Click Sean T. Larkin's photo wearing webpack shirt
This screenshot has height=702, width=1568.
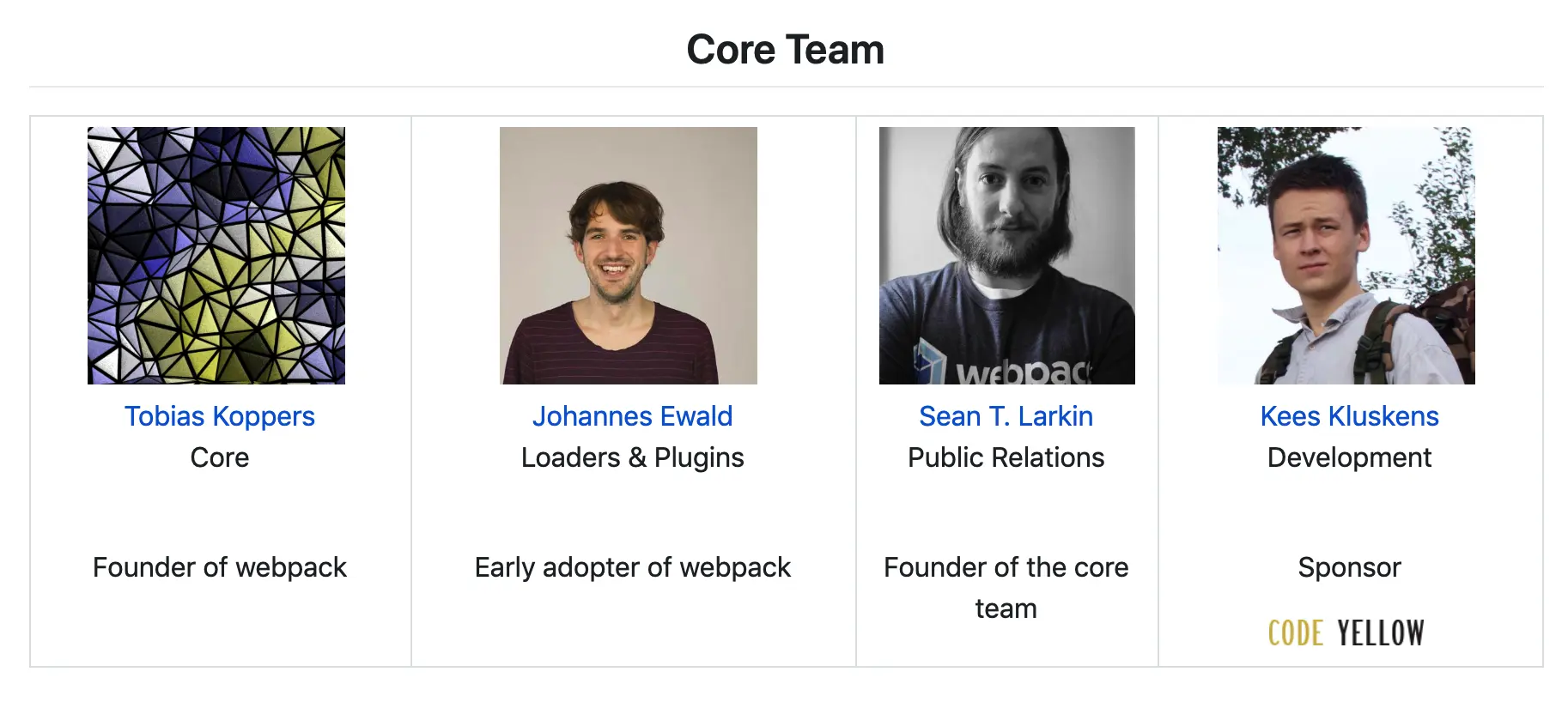(x=1006, y=255)
